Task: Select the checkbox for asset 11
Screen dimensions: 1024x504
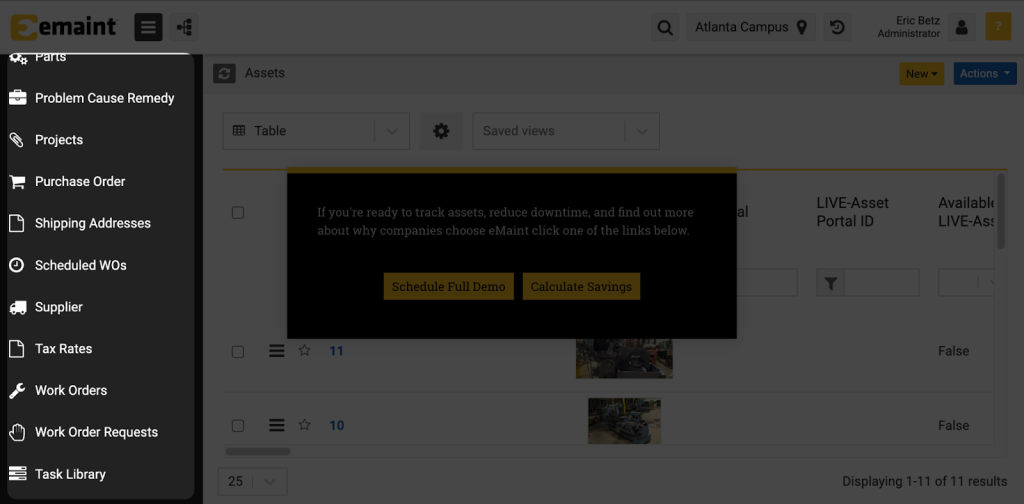Action: (238, 352)
